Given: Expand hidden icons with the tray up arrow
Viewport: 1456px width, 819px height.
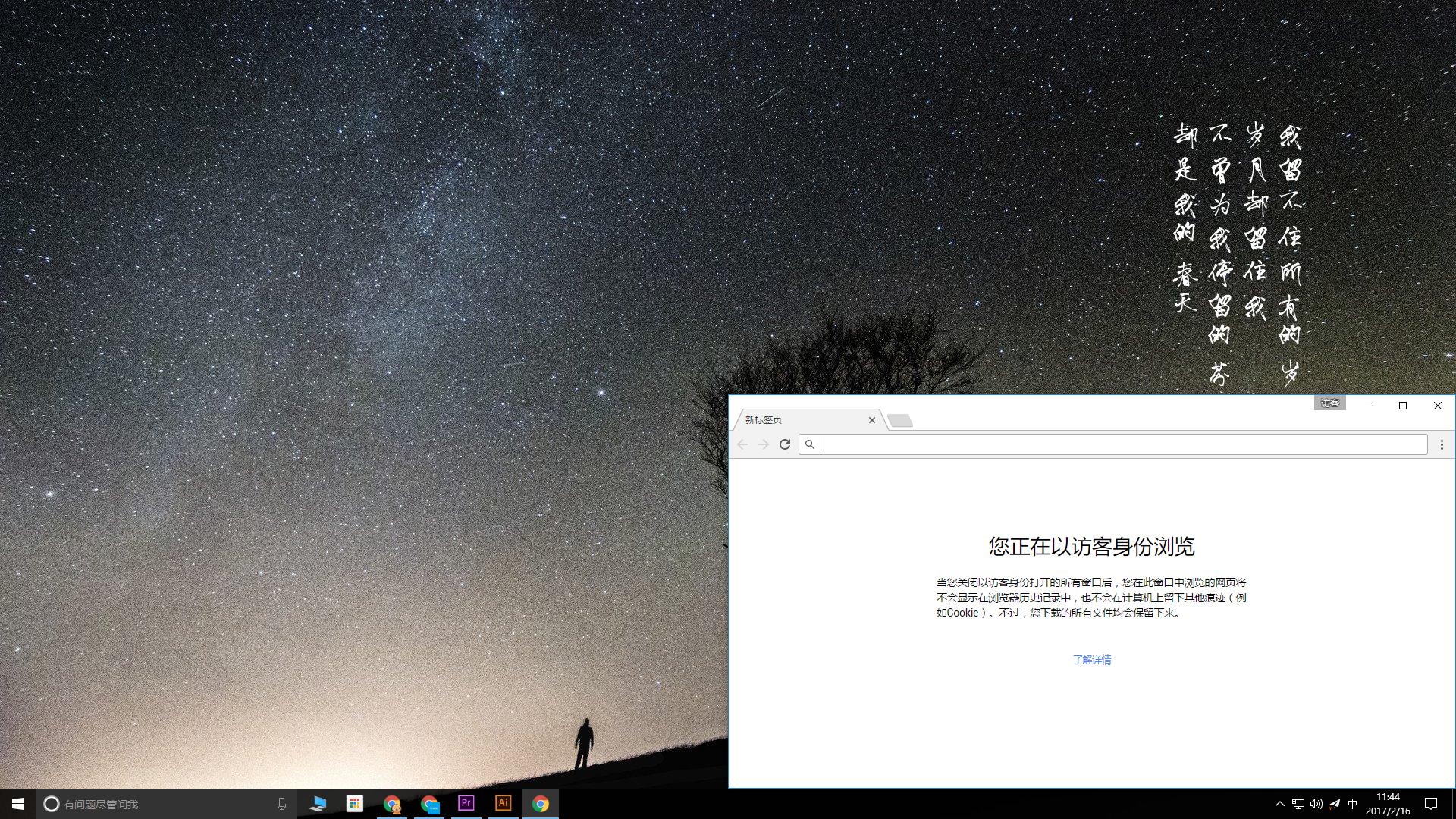Looking at the screenshot, I should tap(1280, 804).
